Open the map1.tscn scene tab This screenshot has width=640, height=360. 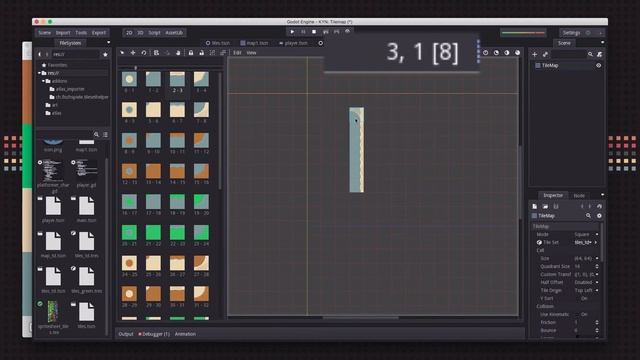tap(254, 43)
